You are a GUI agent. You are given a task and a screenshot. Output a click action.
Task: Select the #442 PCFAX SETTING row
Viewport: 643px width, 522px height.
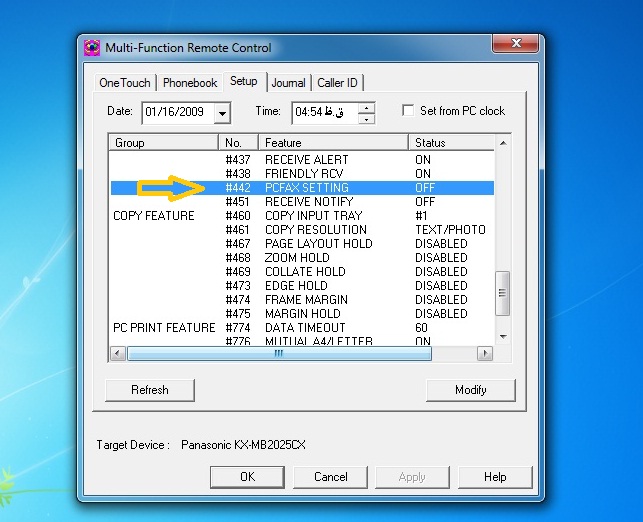tap(306, 188)
